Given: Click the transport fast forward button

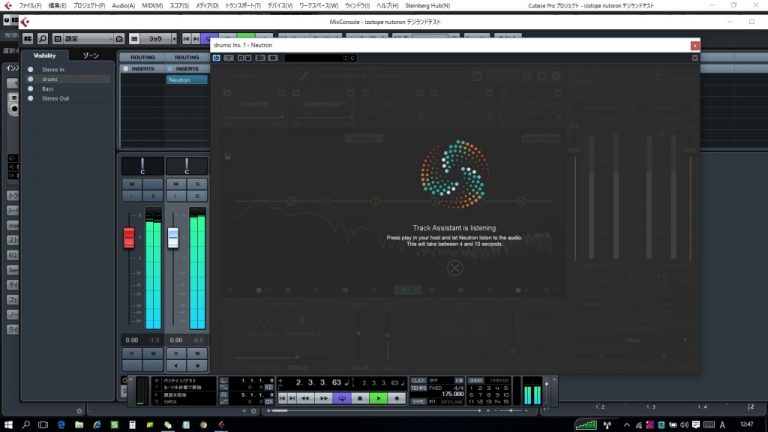Looking at the screenshot, I should 324,399.
